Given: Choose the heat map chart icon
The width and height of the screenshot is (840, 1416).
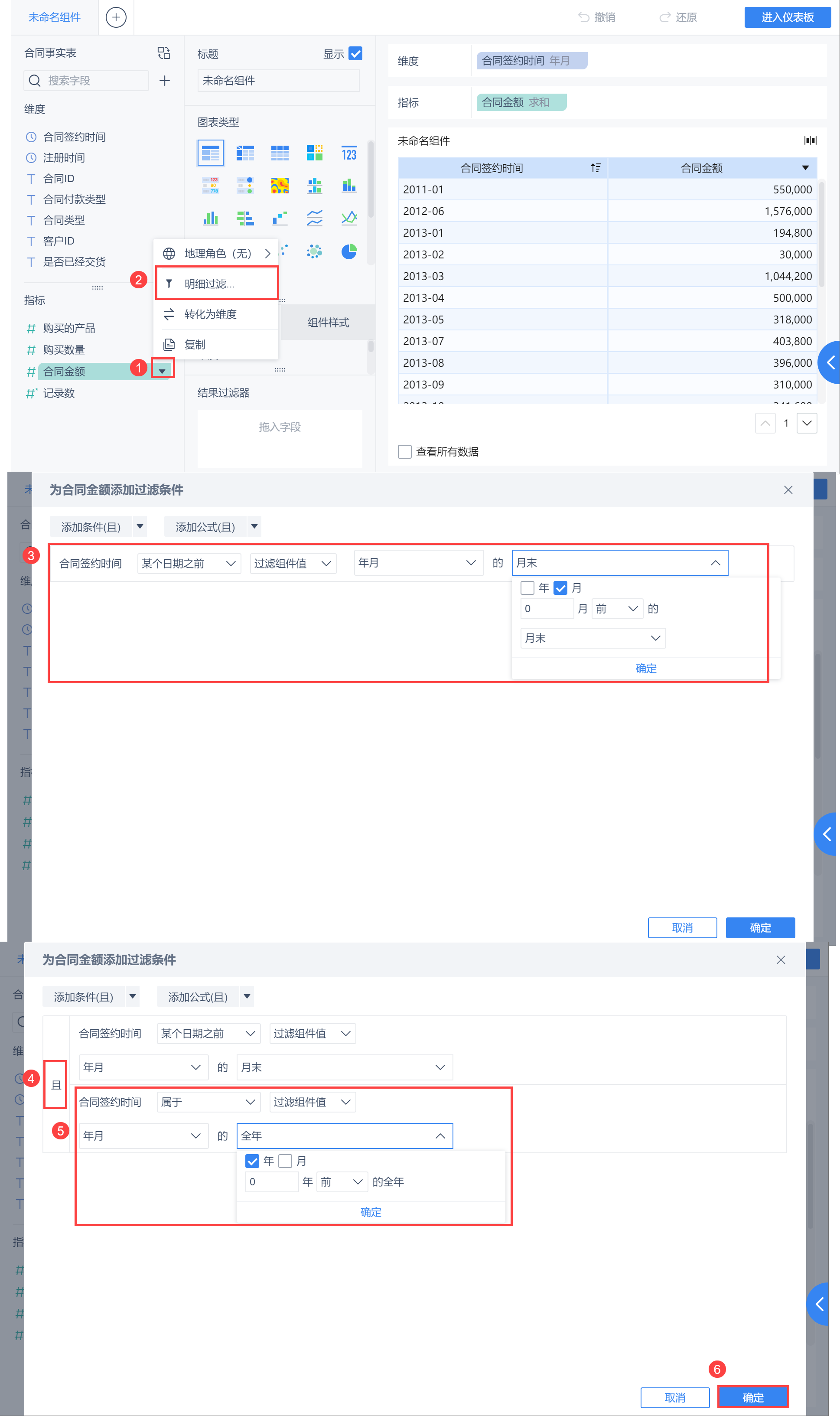Looking at the screenshot, I should (x=280, y=186).
